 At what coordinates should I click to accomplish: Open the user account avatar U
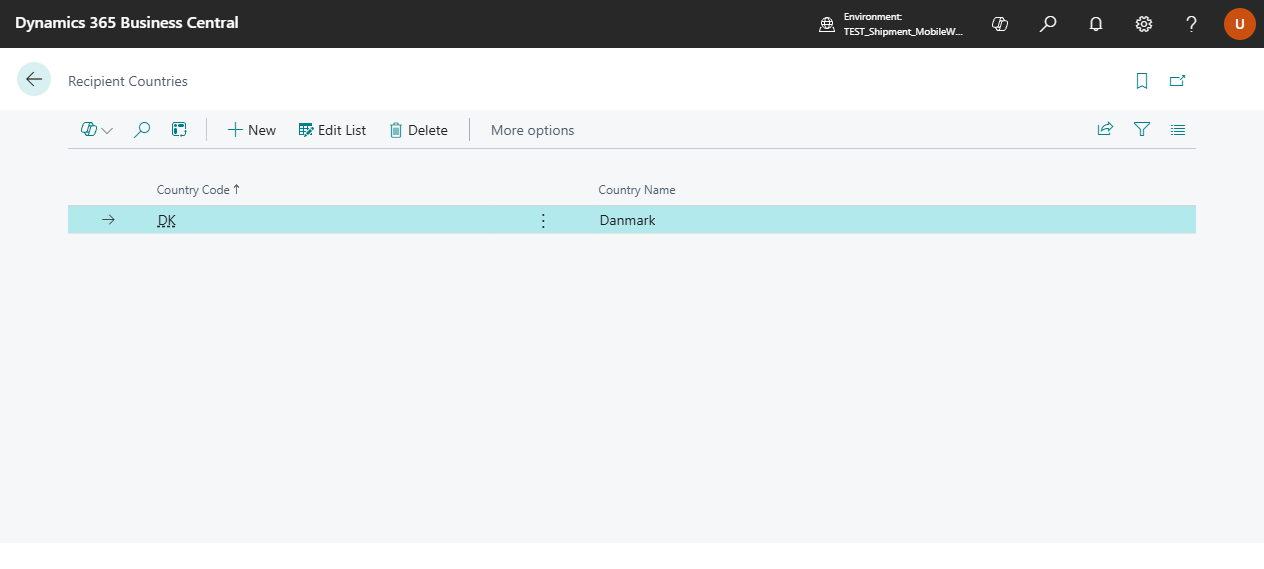pyautogui.click(x=1240, y=24)
